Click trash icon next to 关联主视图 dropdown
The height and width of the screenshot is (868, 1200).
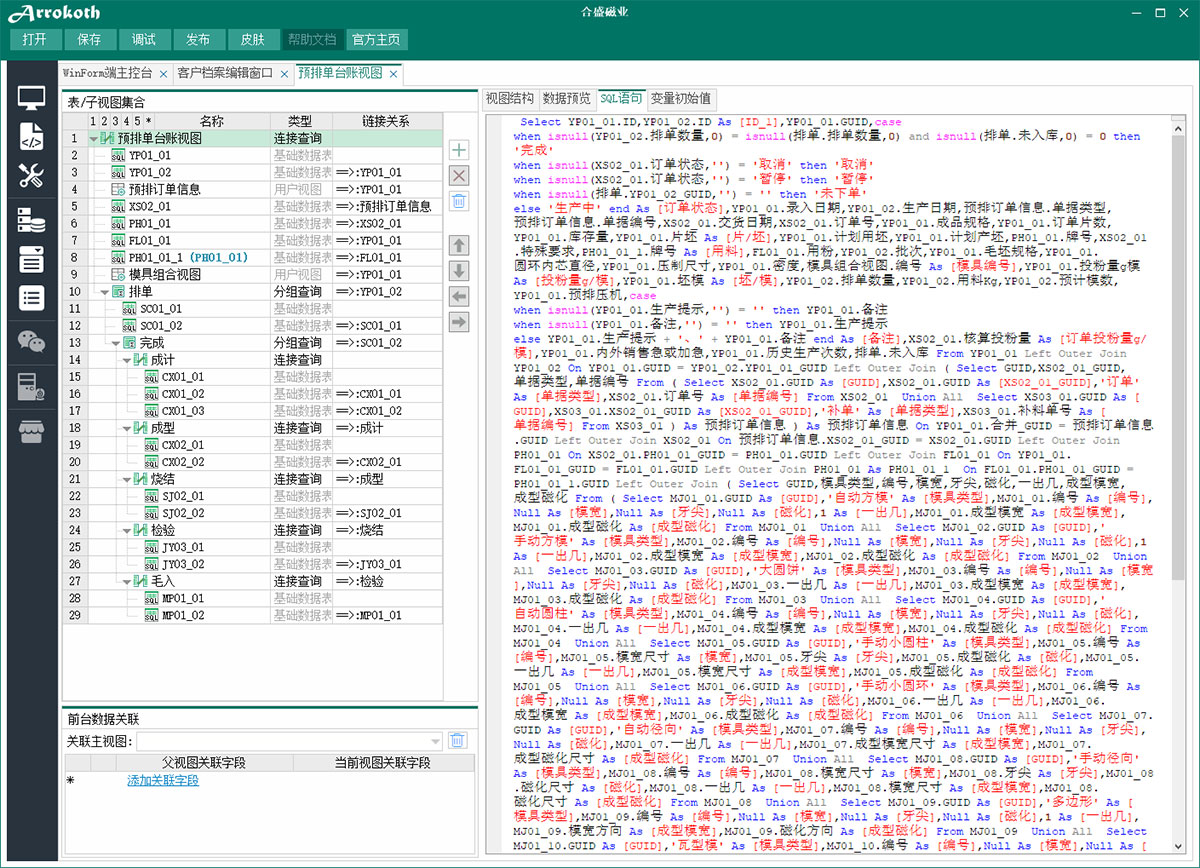click(x=457, y=741)
